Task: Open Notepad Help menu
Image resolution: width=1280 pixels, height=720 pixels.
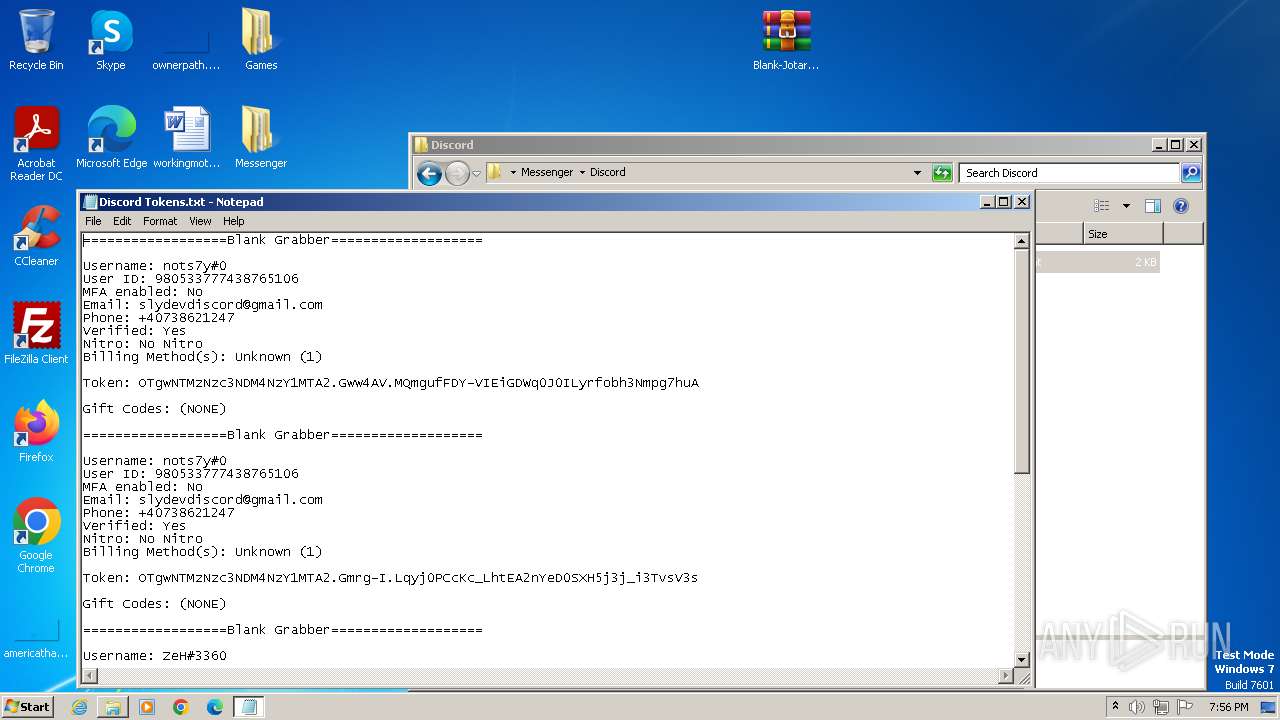Action: (x=233, y=221)
